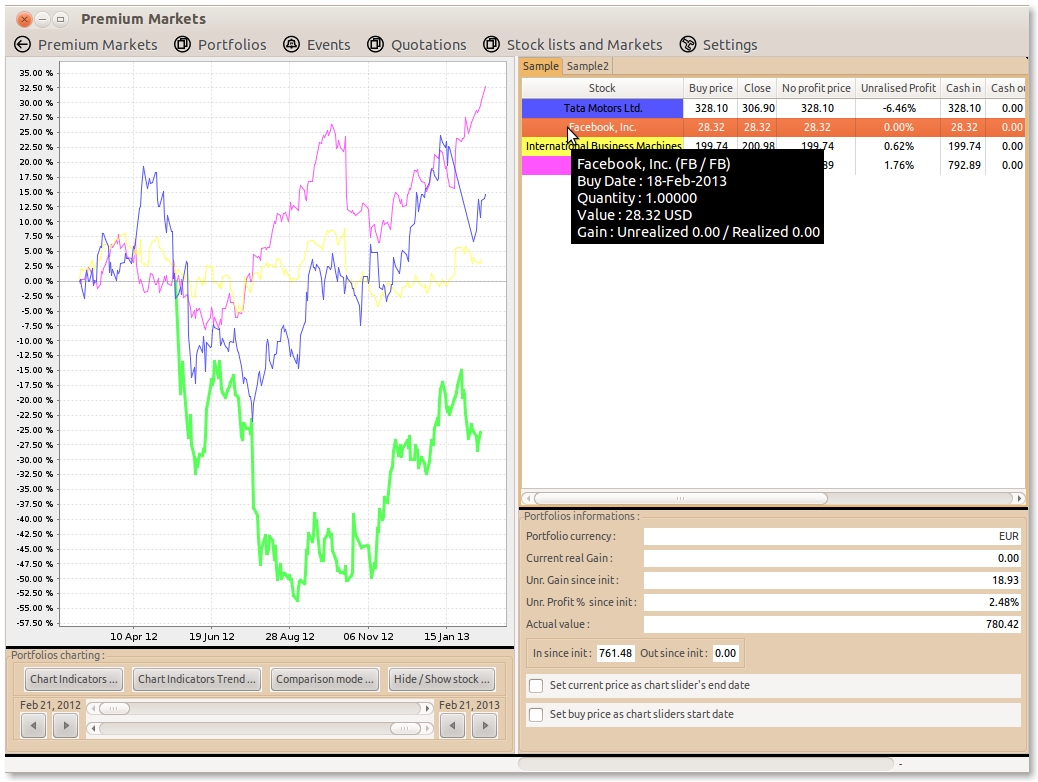
Task: Open the Quotations toolbar icon
Action: point(375,44)
